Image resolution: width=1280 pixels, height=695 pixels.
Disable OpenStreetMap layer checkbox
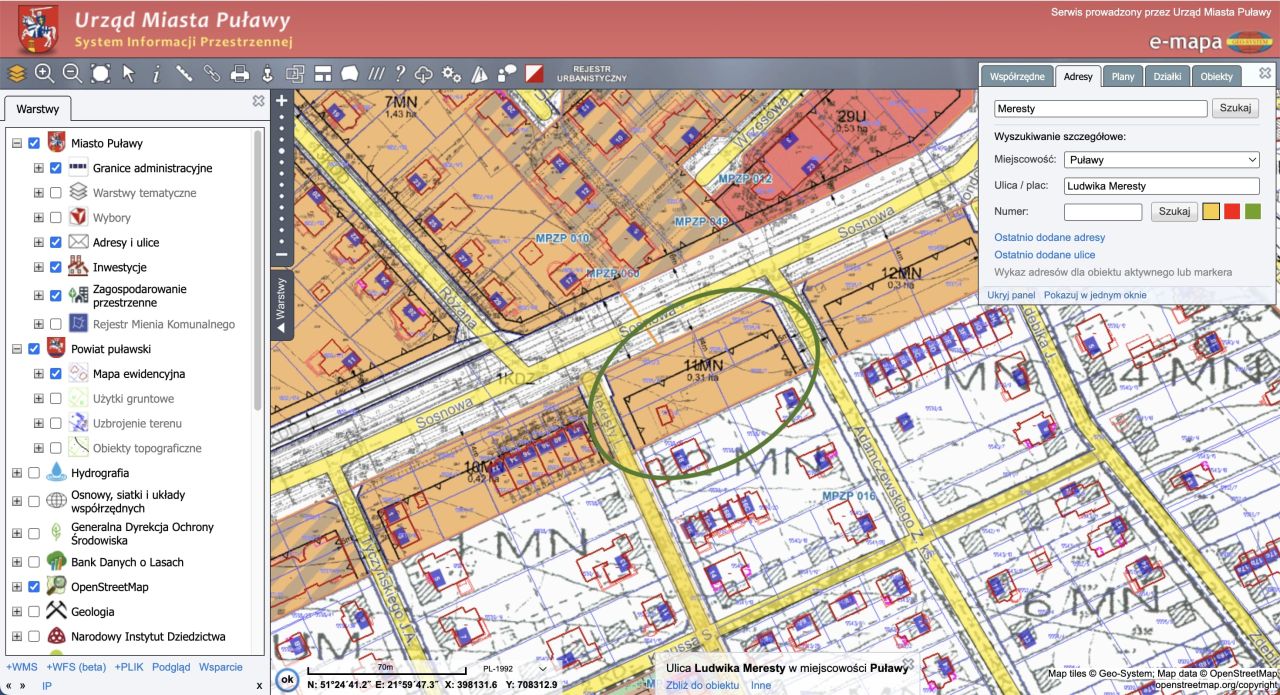pos(34,587)
